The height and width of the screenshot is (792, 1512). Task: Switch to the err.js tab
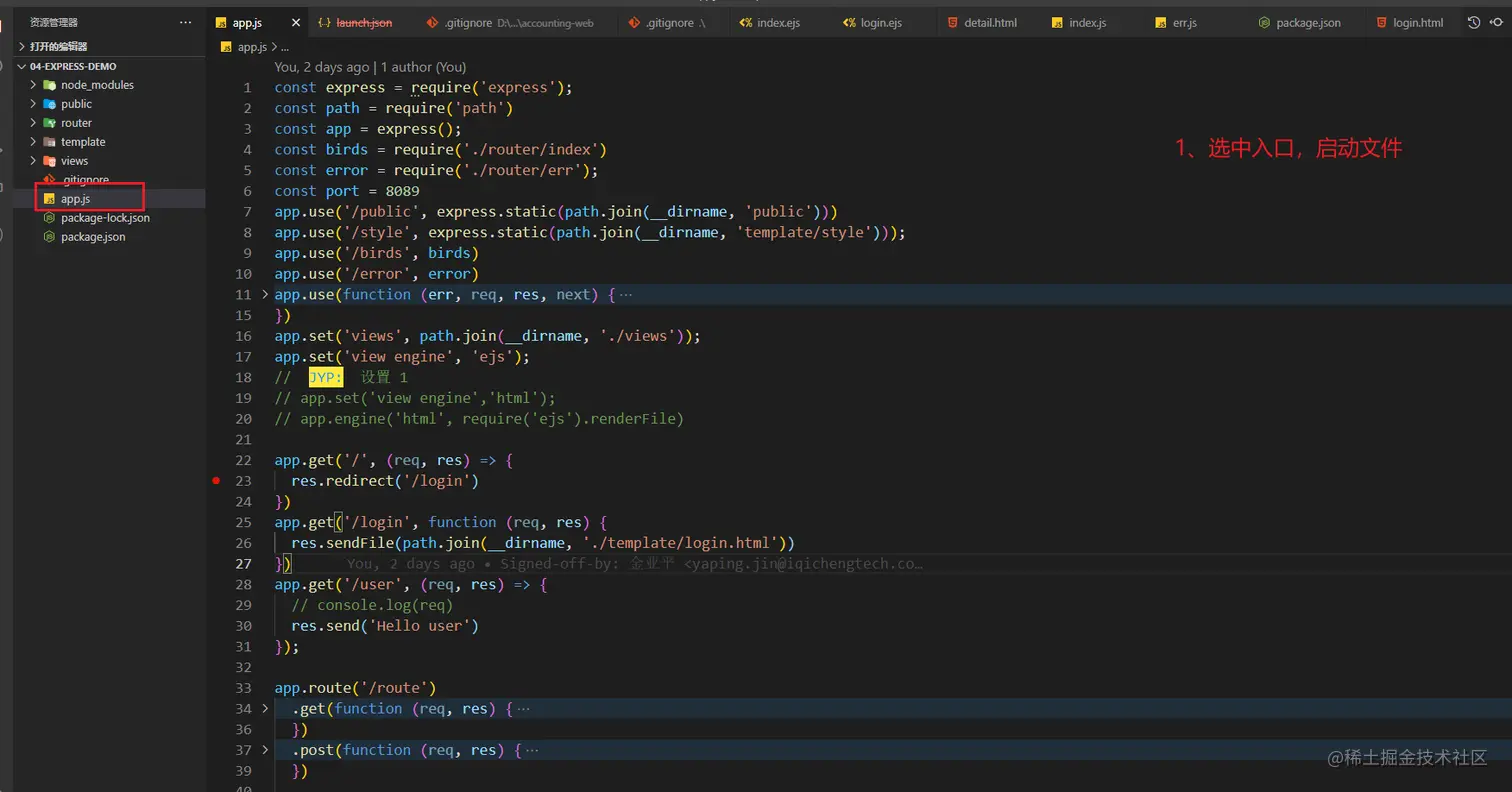[1185, 23]
